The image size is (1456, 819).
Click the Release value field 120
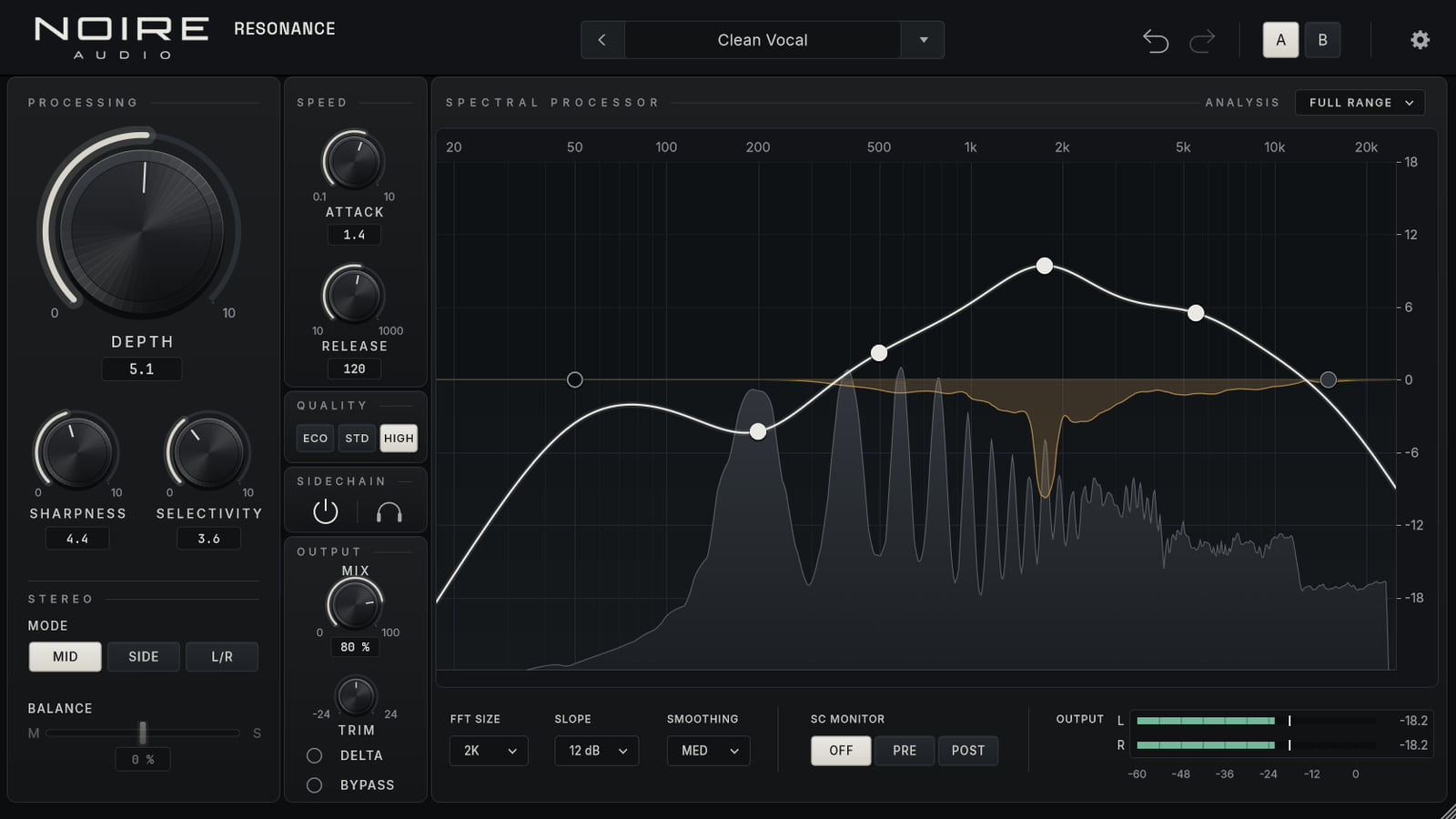pos(354,369)
